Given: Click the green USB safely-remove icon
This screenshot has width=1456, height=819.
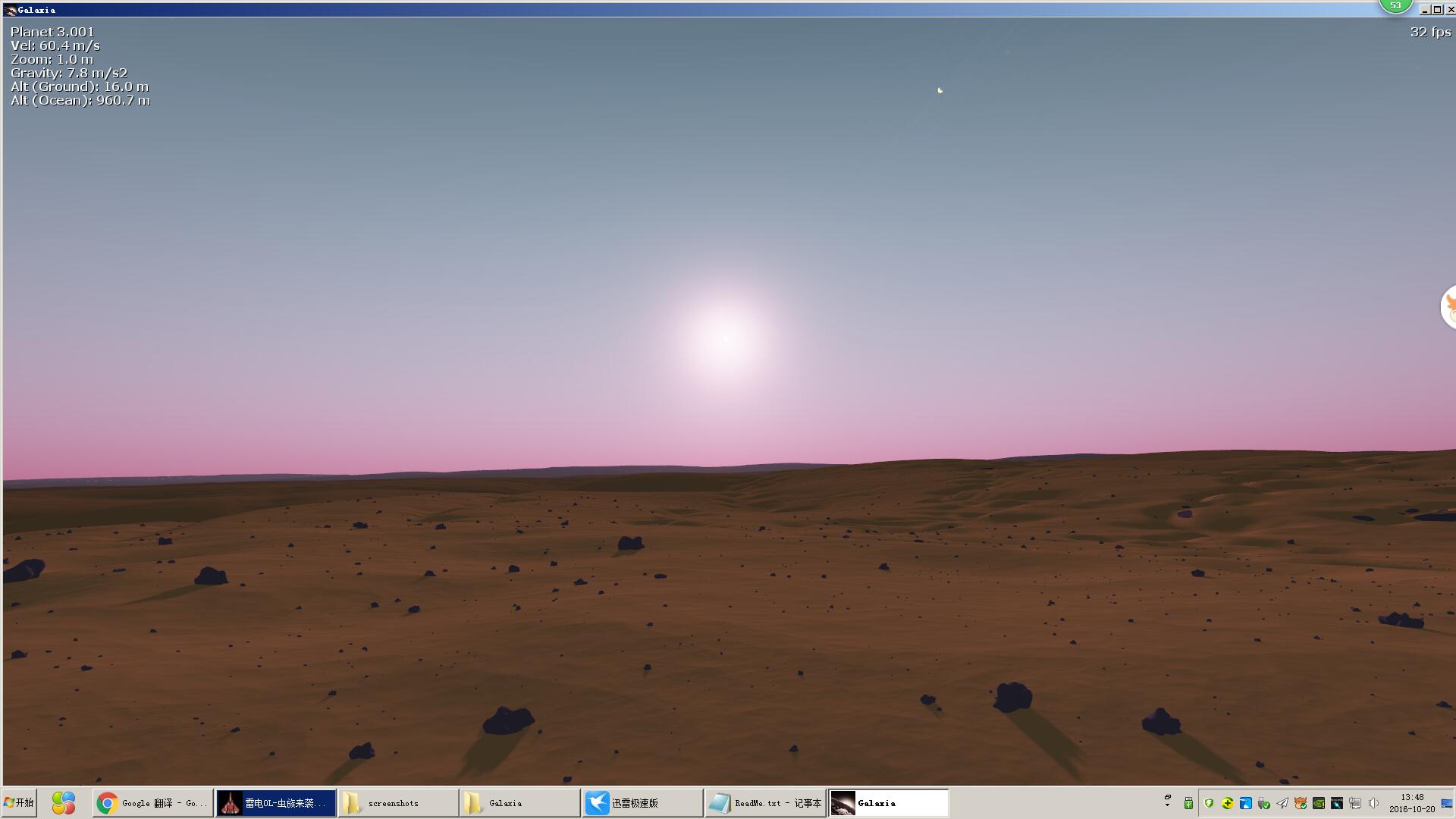Looking at the screenshot, I should tap(1188, 803).
